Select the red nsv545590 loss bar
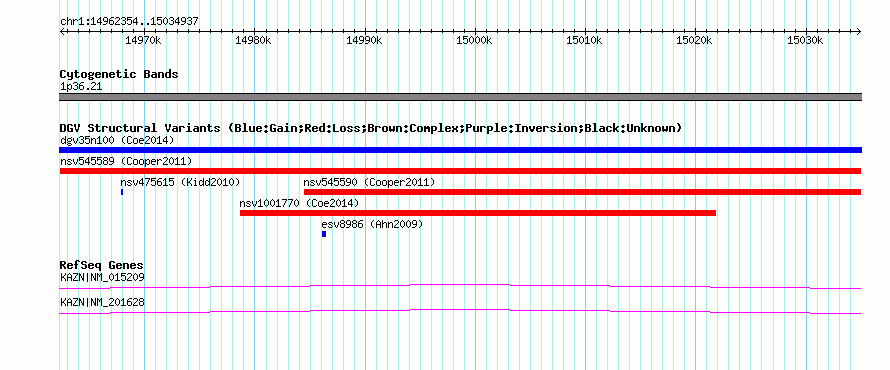 [x=582, y=192]
